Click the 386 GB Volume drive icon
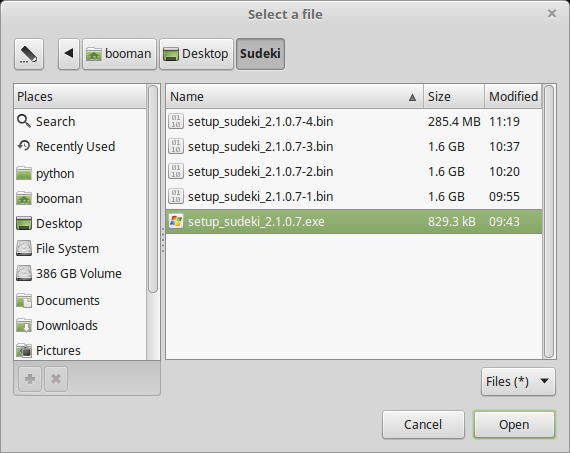570x453 pixels. pyautogui.click(x=24, y=273)
